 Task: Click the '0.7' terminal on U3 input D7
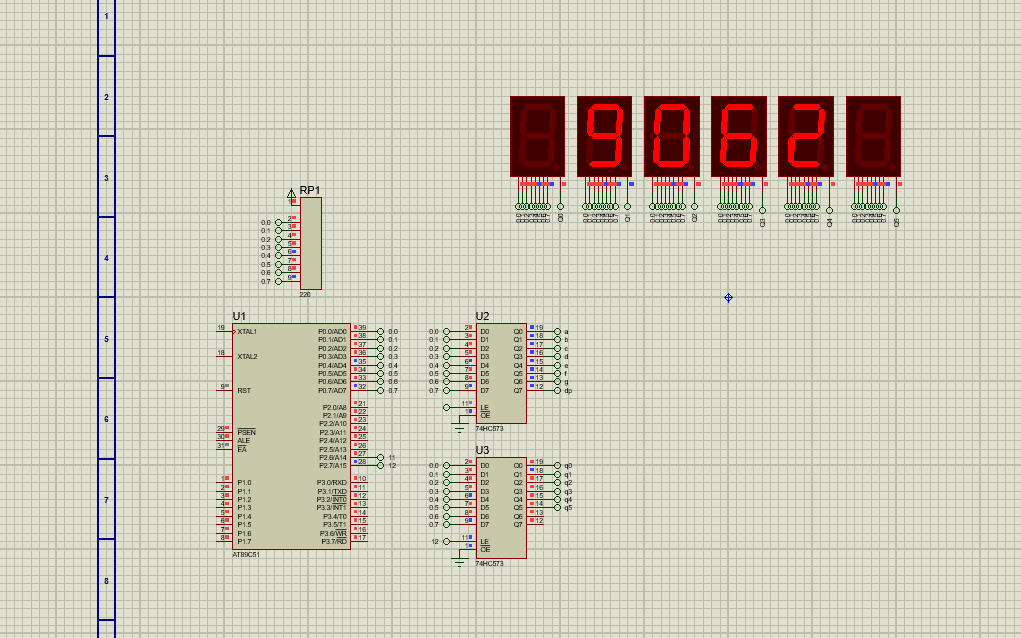[446, 525]
